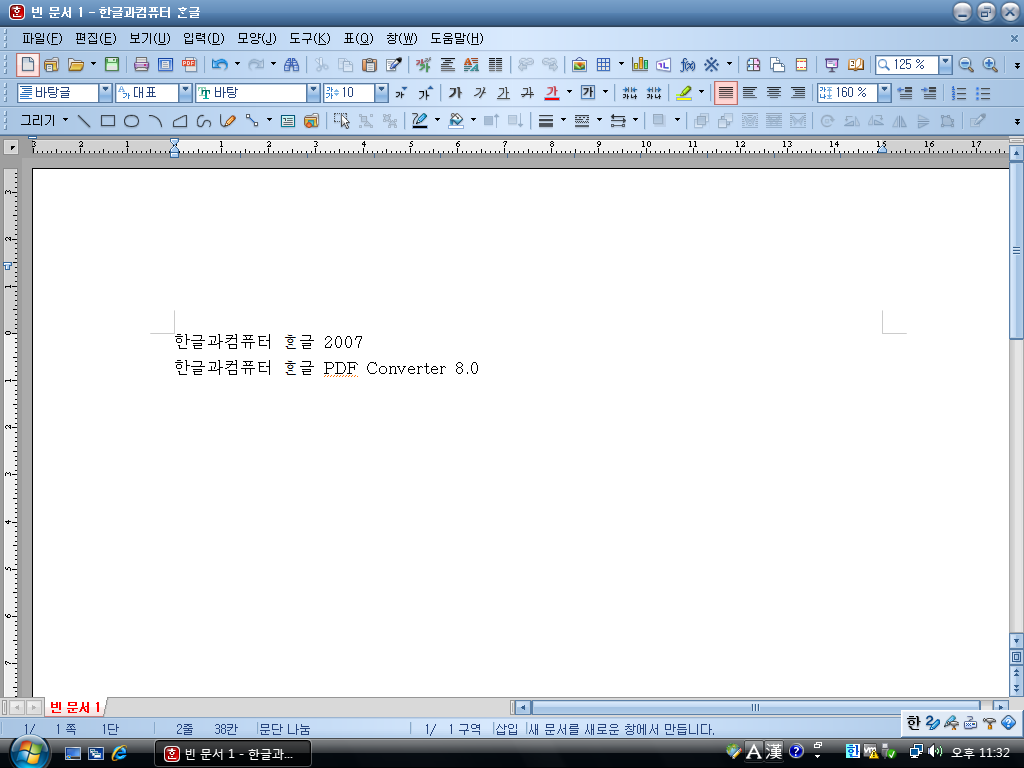Image resolution: width=1024 pixels, height=768 pixels.
Task: Enable center paragraph alignment
Action: [x=774, y=93]
